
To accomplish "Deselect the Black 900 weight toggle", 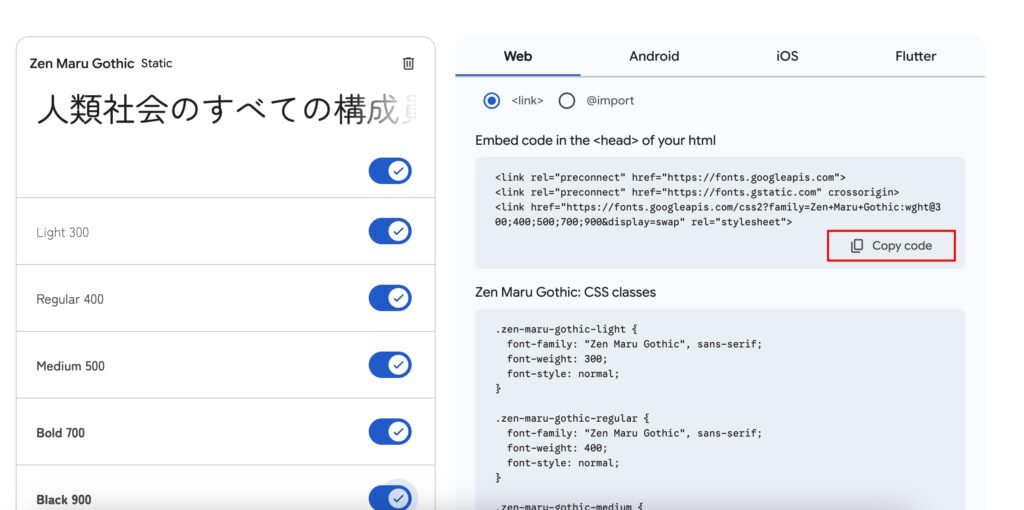I will (x=390, y=498).
